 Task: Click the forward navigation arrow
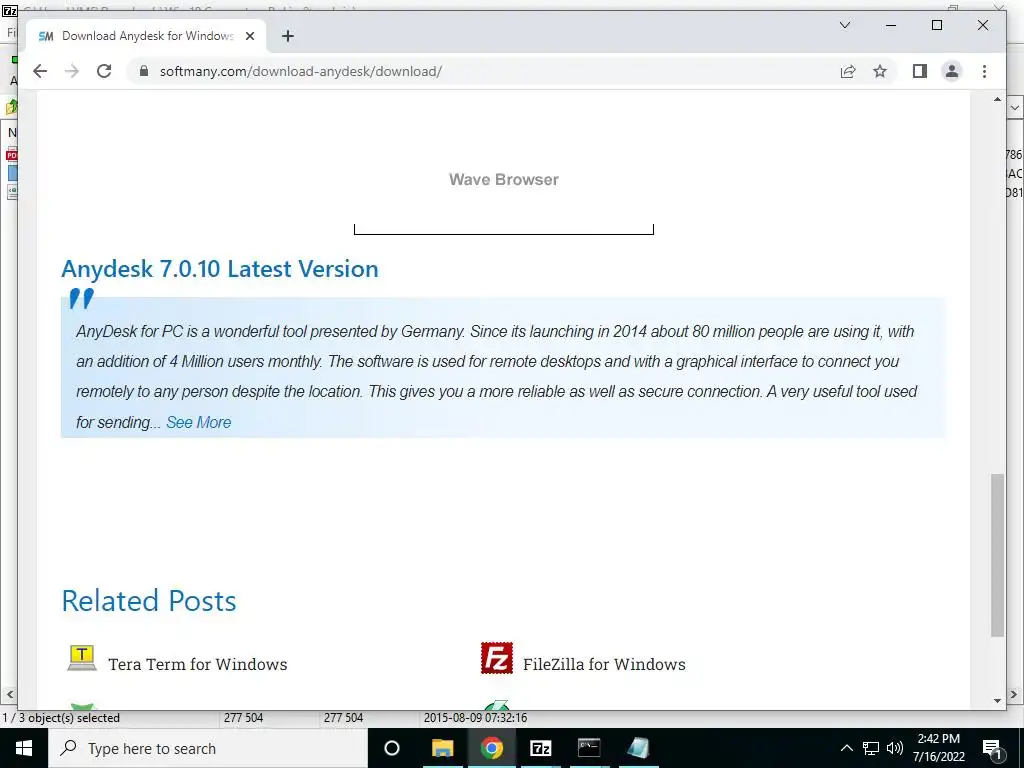[72, 71]
